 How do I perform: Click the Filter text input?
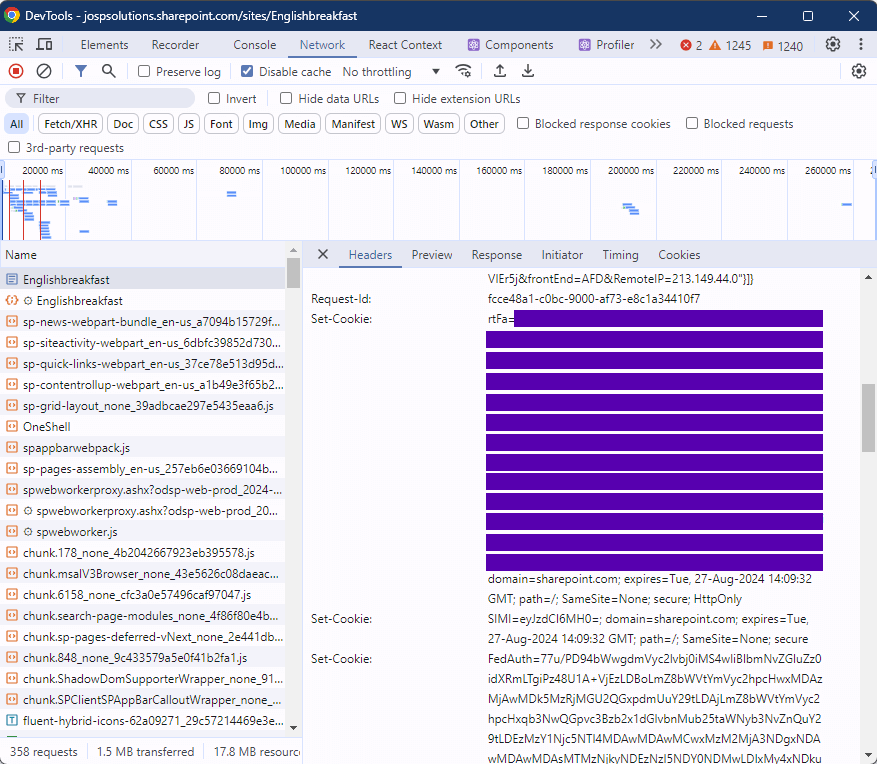click(100, 98)
